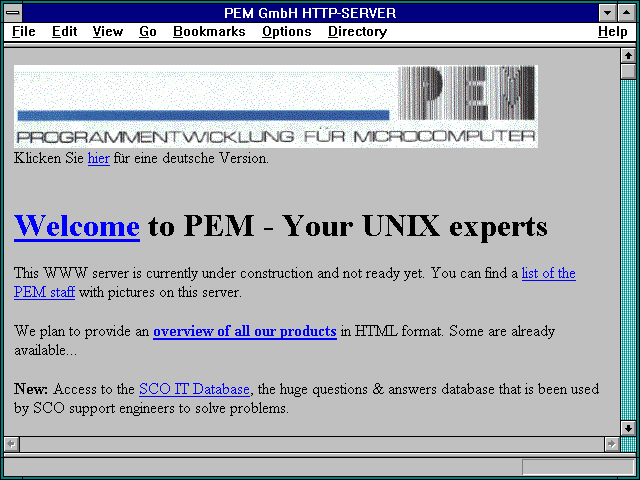
Task: Click the text 'für eine deutsche Version.'
Action: pos(191,158)
